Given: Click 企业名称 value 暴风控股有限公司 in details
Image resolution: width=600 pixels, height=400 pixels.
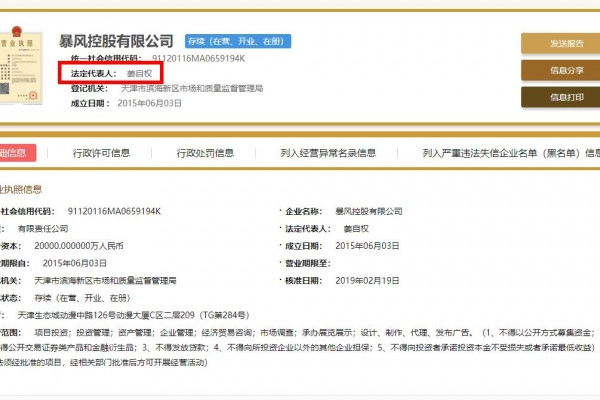Looking at the screenshot, I should tap(369, 211).
